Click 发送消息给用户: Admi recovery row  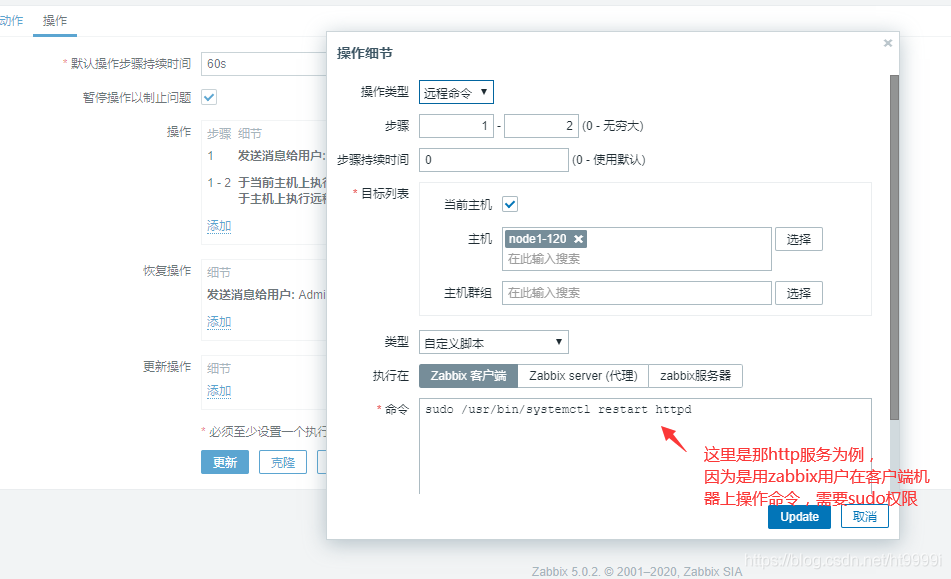pos(266,295)
